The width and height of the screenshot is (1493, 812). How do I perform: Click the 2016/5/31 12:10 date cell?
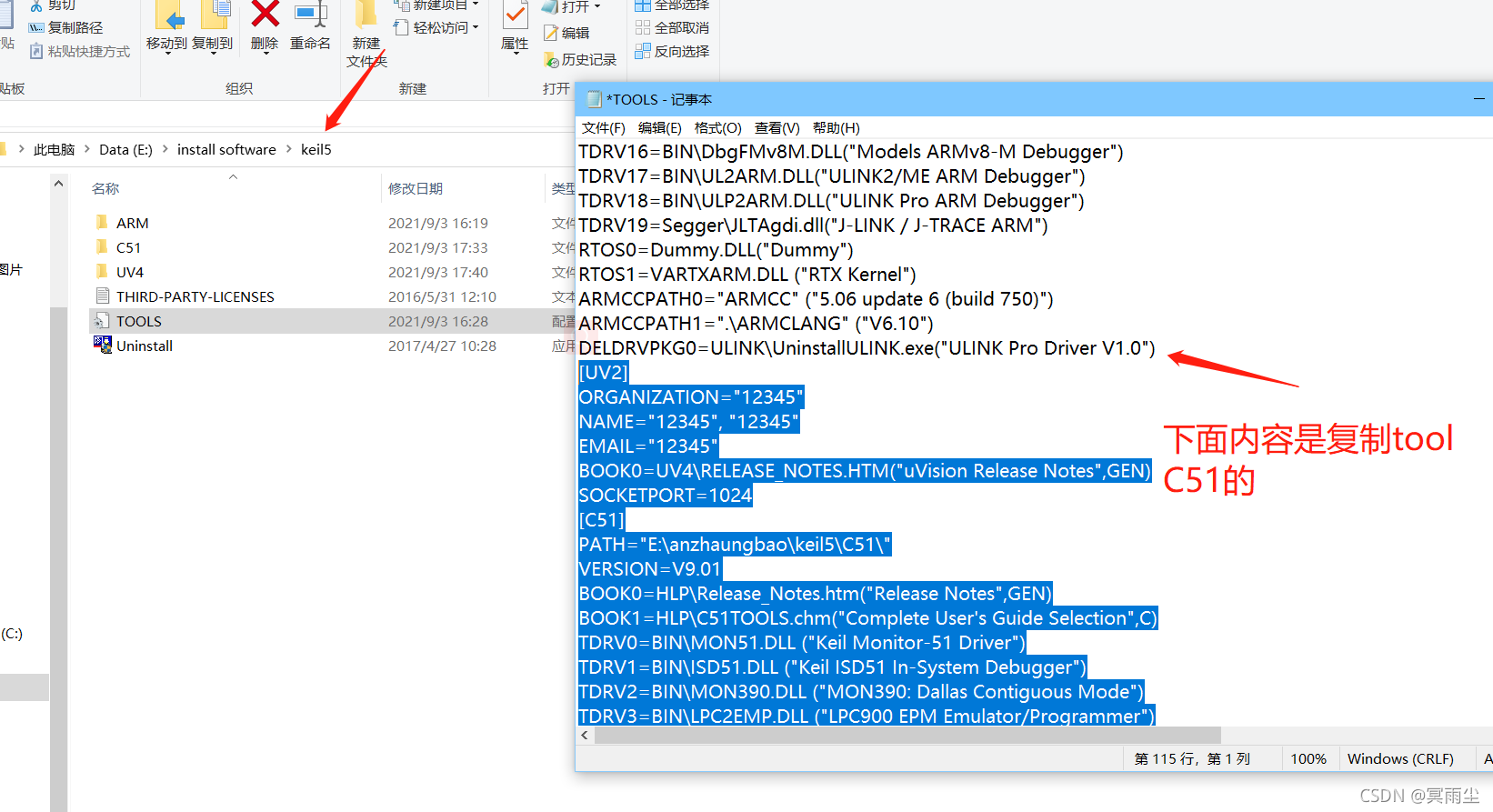pyautogui.click(x=442, y=297)
